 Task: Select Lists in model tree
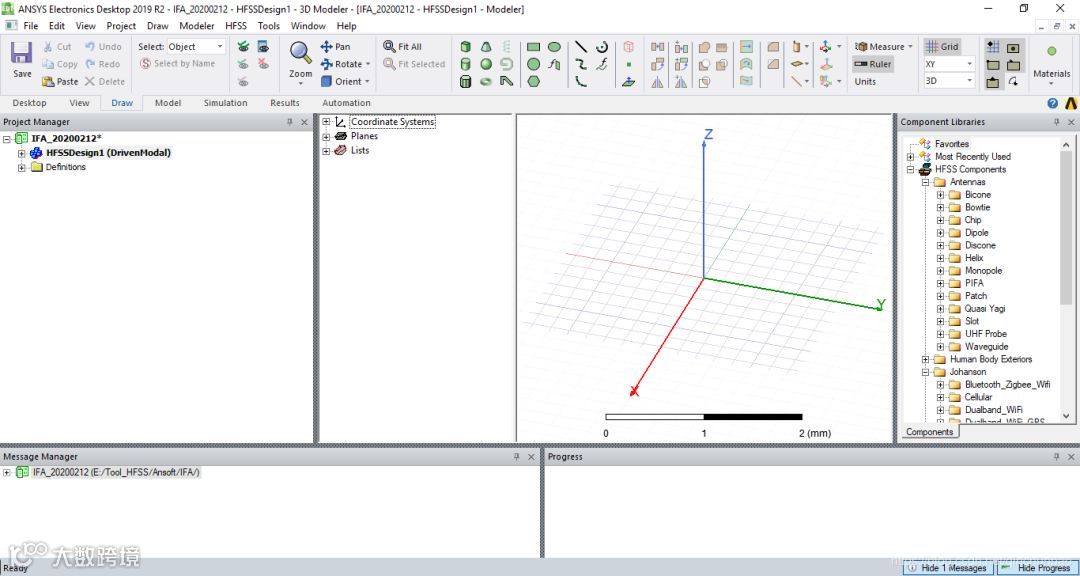360,150
